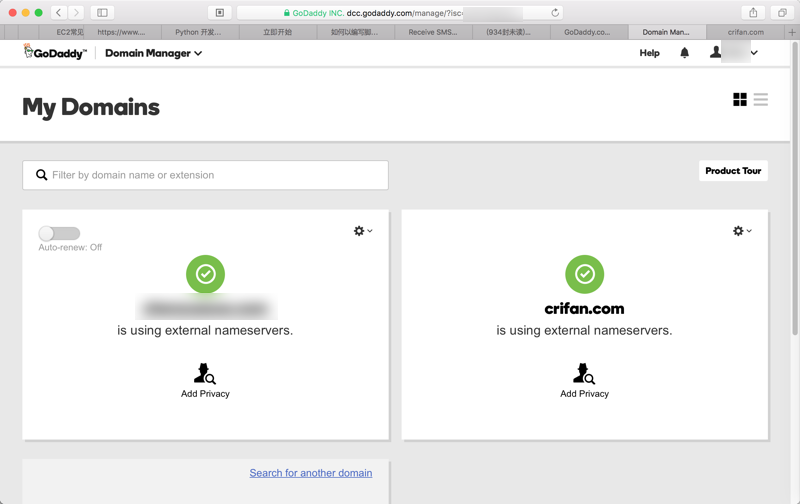Open settings gear on blurred-domain card
Image resolution: width=800 pixels, height=504 pixels.
[363, 231]
